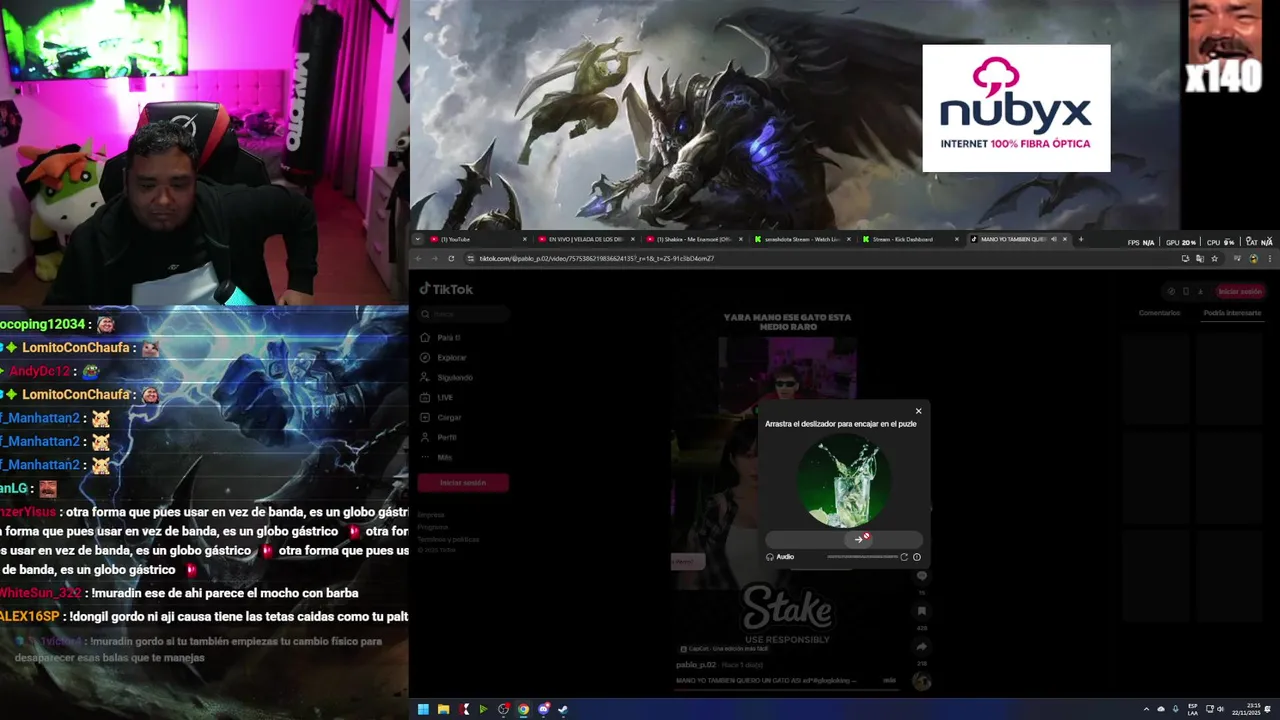Click the Nubyx internet advertisement banner

(1016, 108)
